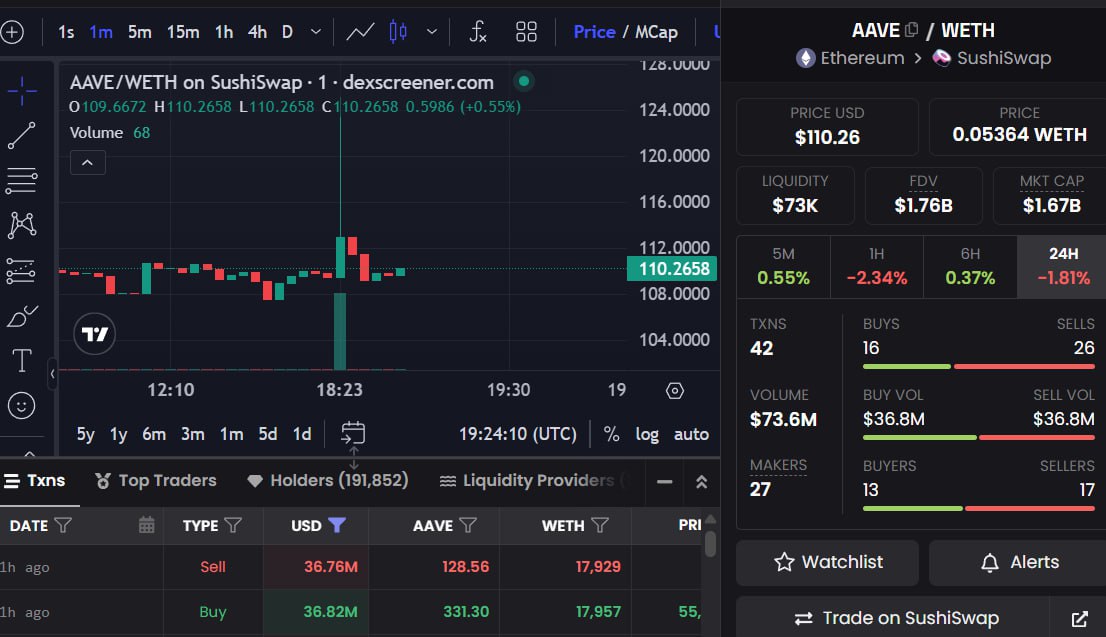Switch to the Top Traders tab
Image resolution: width=1106 pixels, height=637 pixels.
[x=156, y=480]
